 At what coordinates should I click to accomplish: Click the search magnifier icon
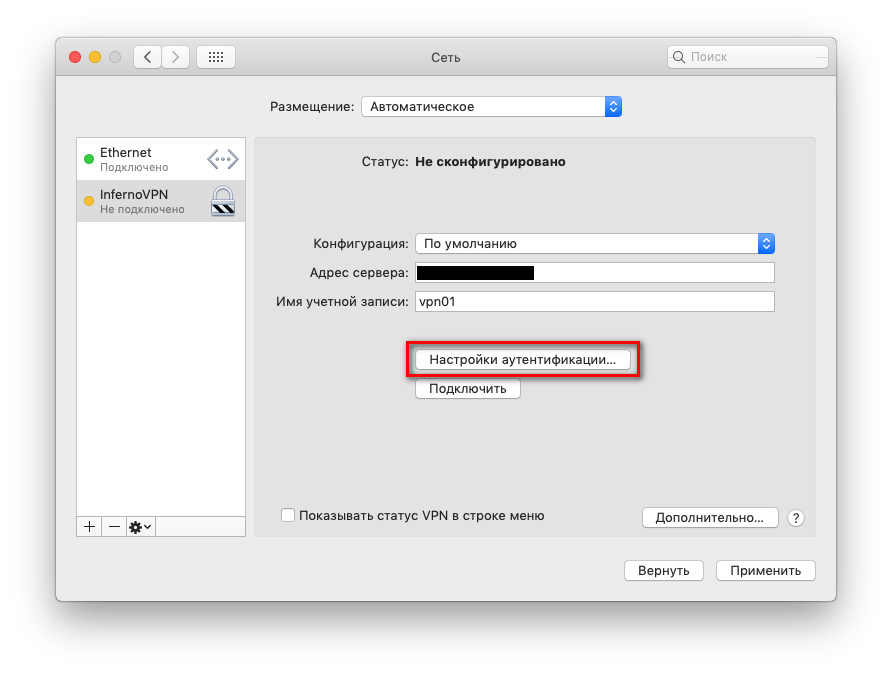point(679,57)
